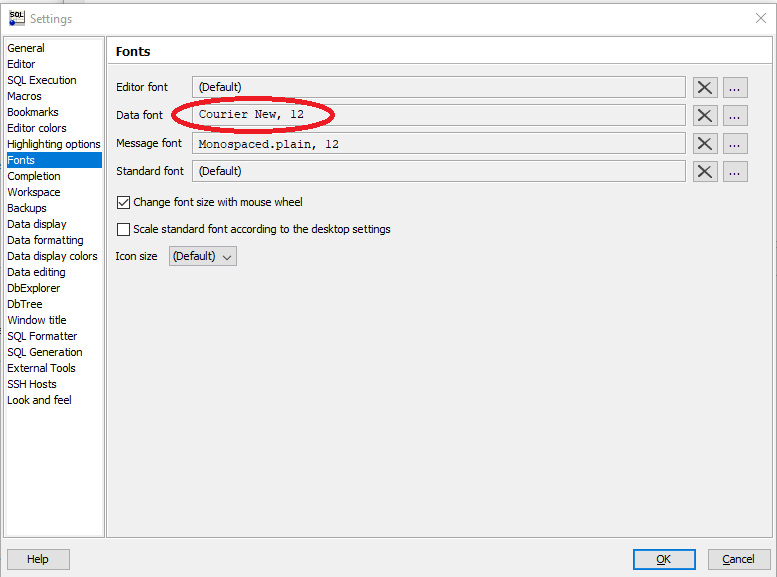
Task: Select the Fonts entry in the list
Action: click(54, 160)
